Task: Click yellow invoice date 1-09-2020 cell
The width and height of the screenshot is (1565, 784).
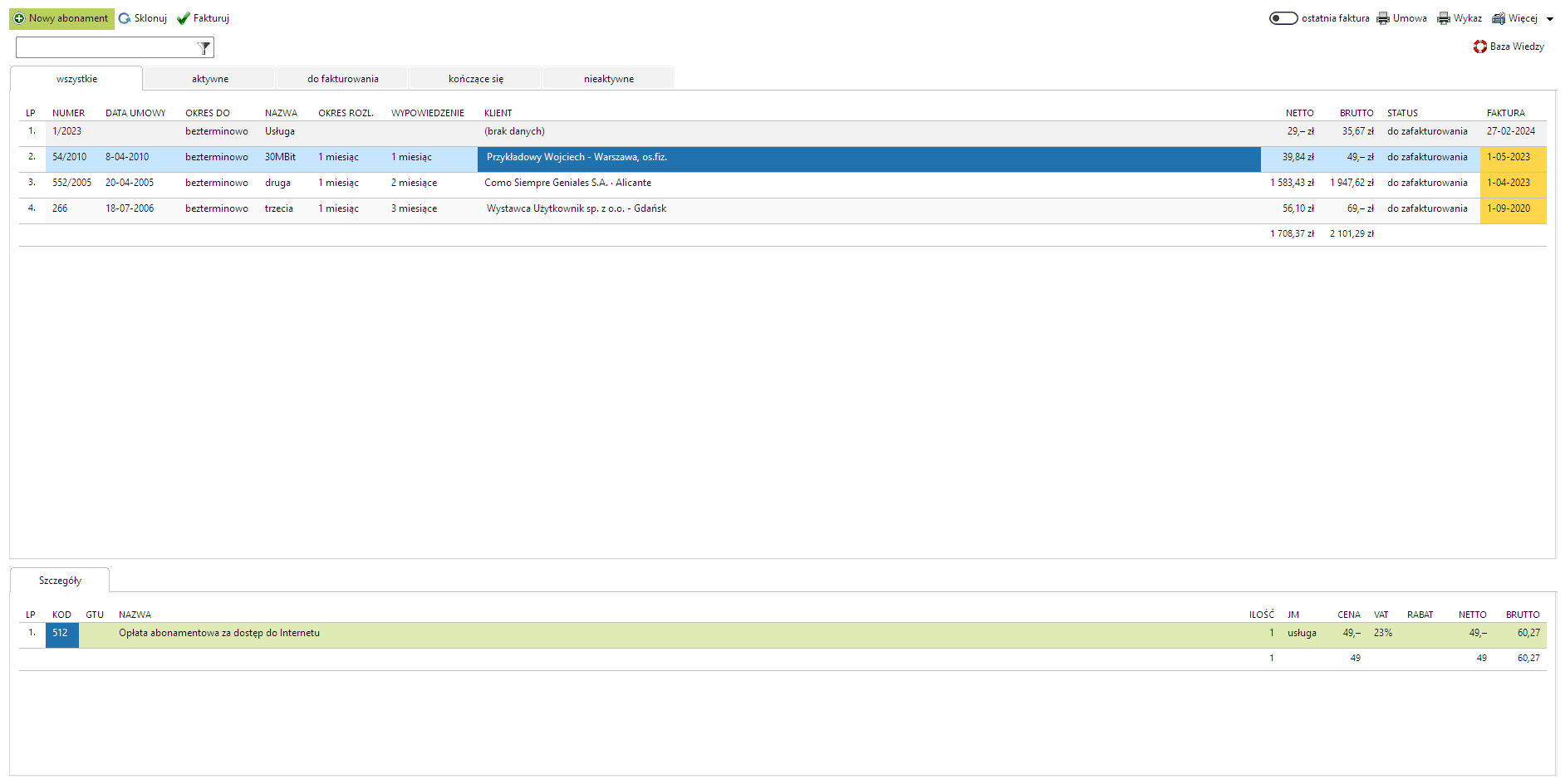Action: 1511,208
